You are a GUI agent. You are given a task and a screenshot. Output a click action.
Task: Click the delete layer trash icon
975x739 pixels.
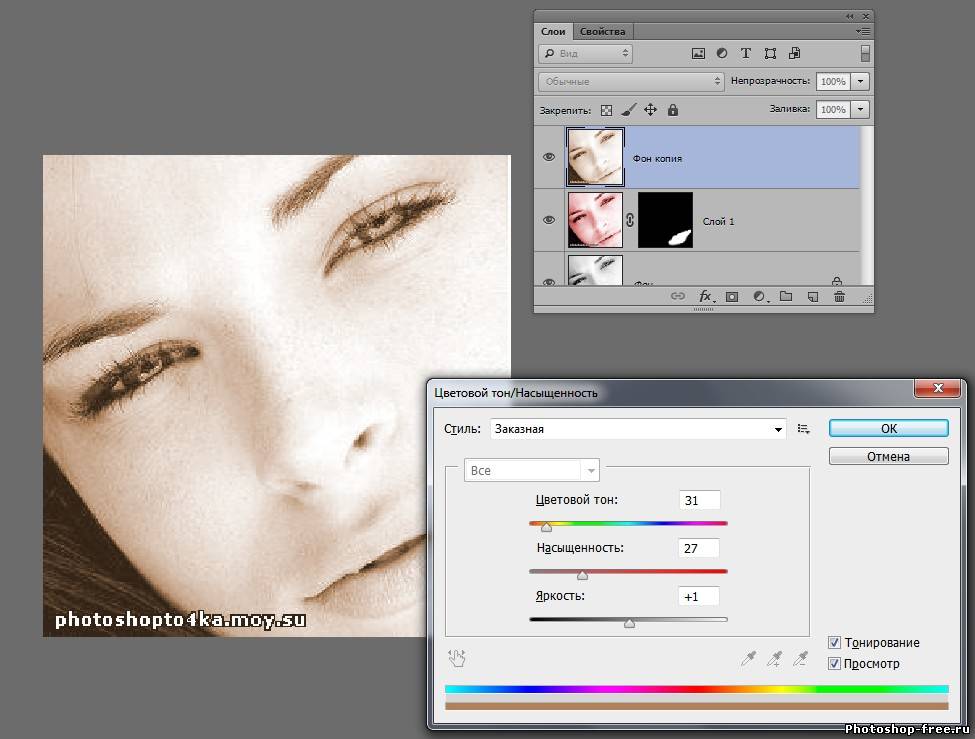[x=839, y=296]
